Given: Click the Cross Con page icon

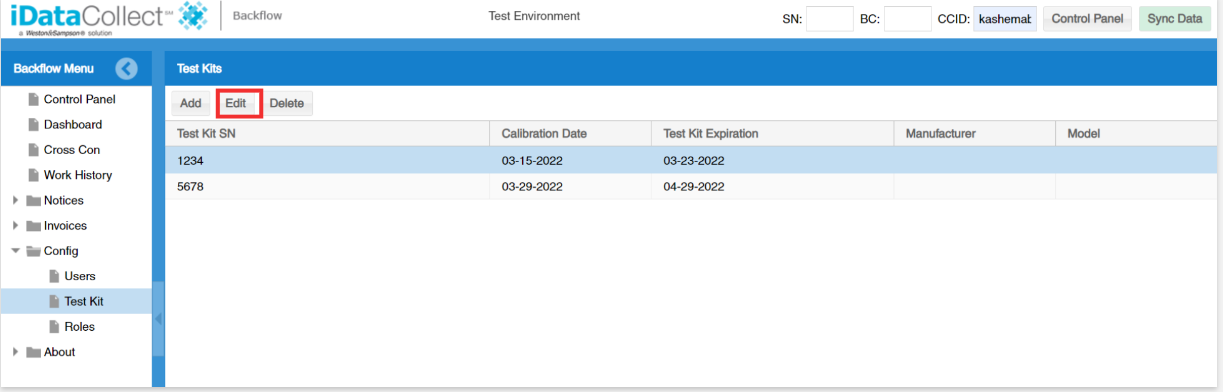Looking at the screenshot, I should tap(34, 149).
